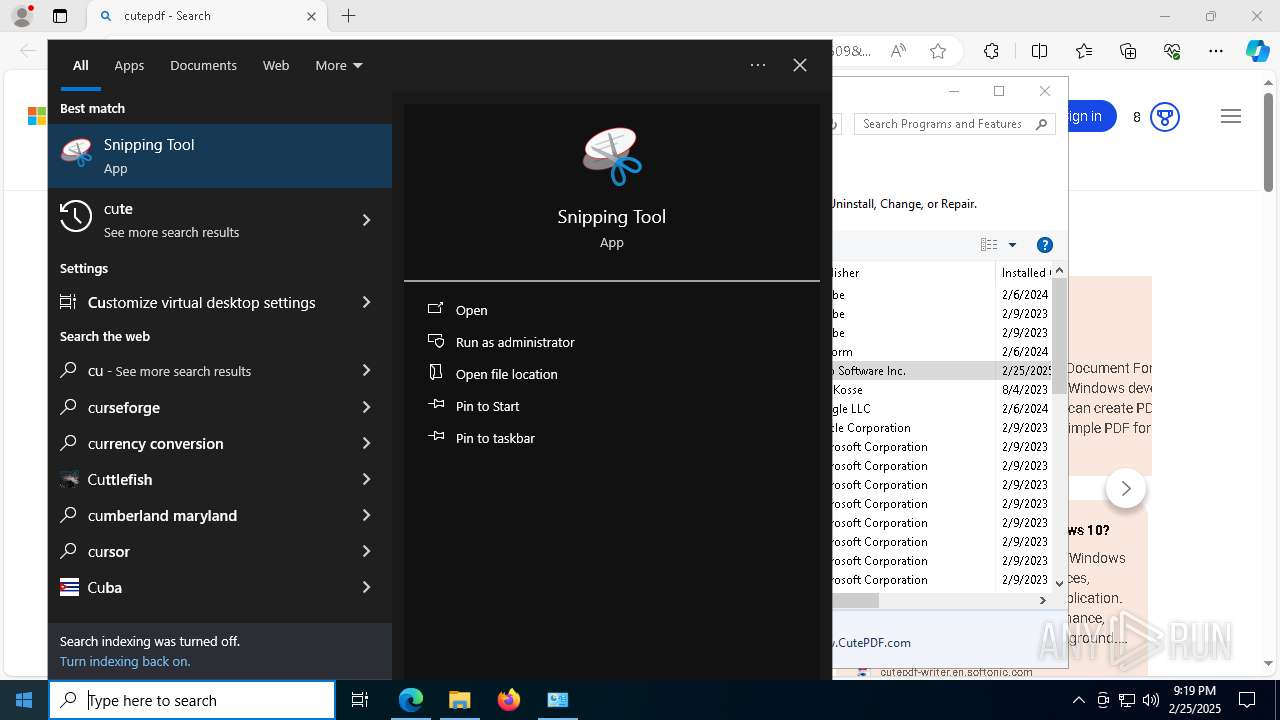Switch to the Documents search tab
The height and width of the screenshot is (720, 1280).
pyautogui.click(x=203, y=65)
